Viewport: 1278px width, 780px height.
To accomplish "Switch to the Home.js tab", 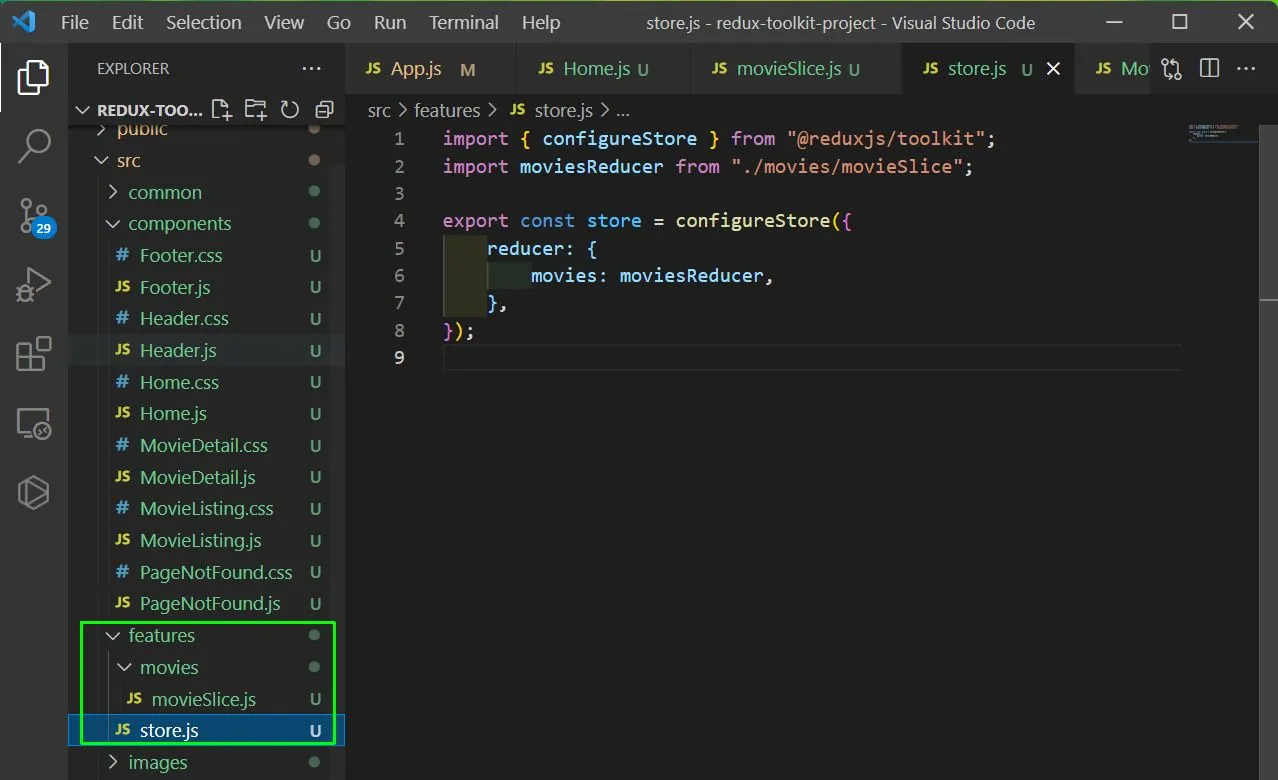I will tap(604, 69).
